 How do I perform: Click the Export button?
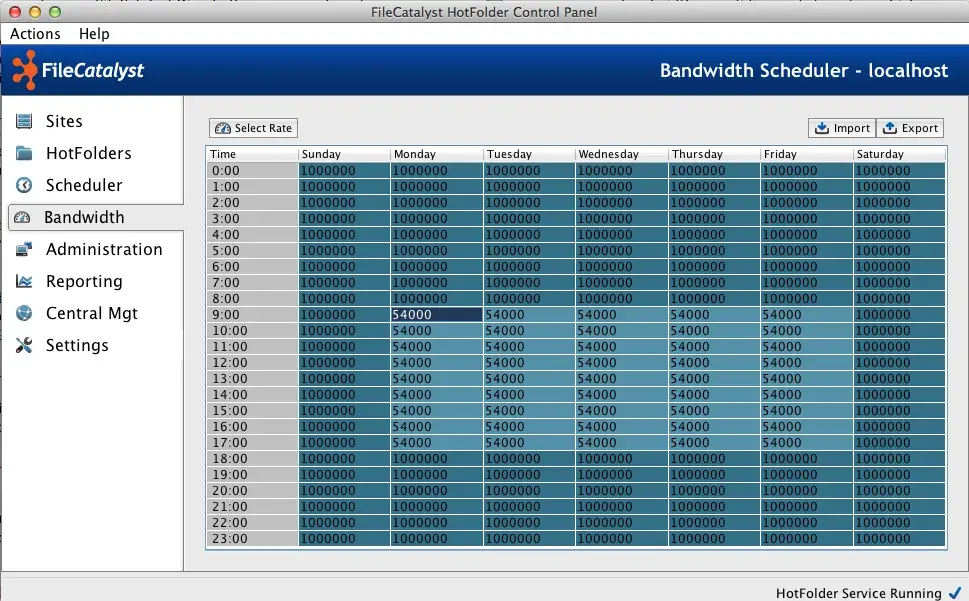[x=910, y=128]
